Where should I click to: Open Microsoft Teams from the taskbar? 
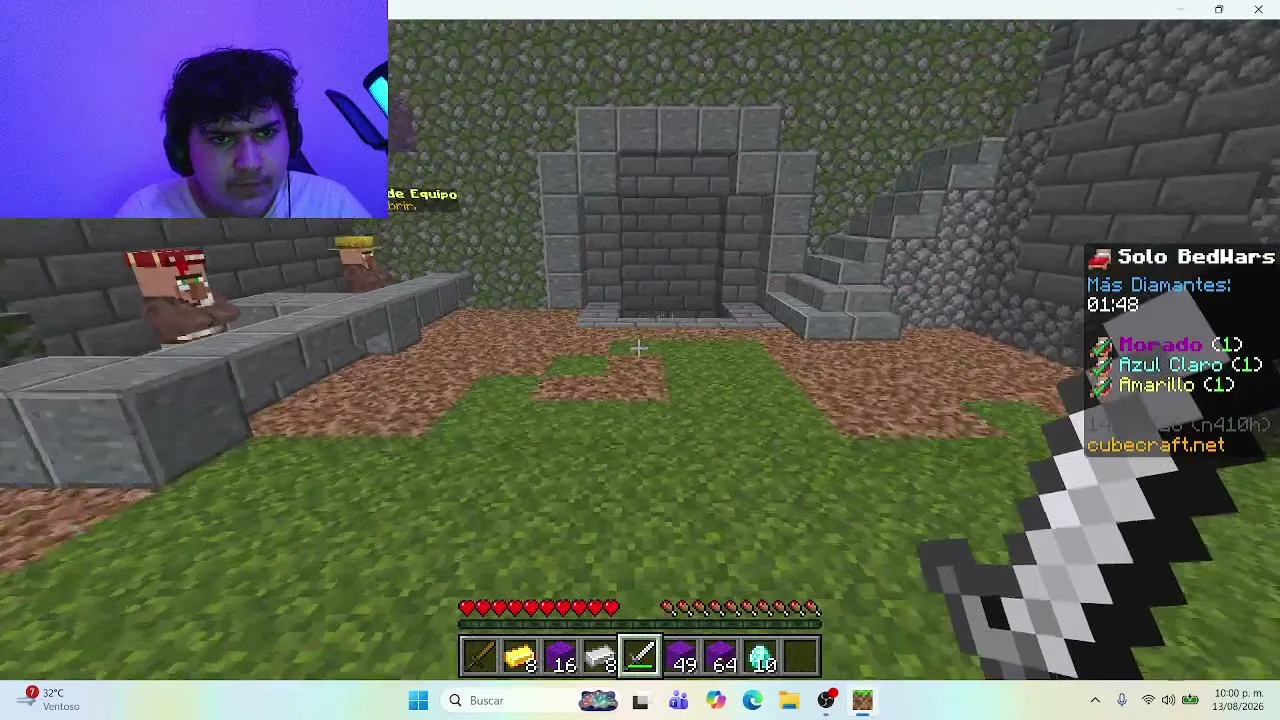pyautogui.click(x=678, y=700)
